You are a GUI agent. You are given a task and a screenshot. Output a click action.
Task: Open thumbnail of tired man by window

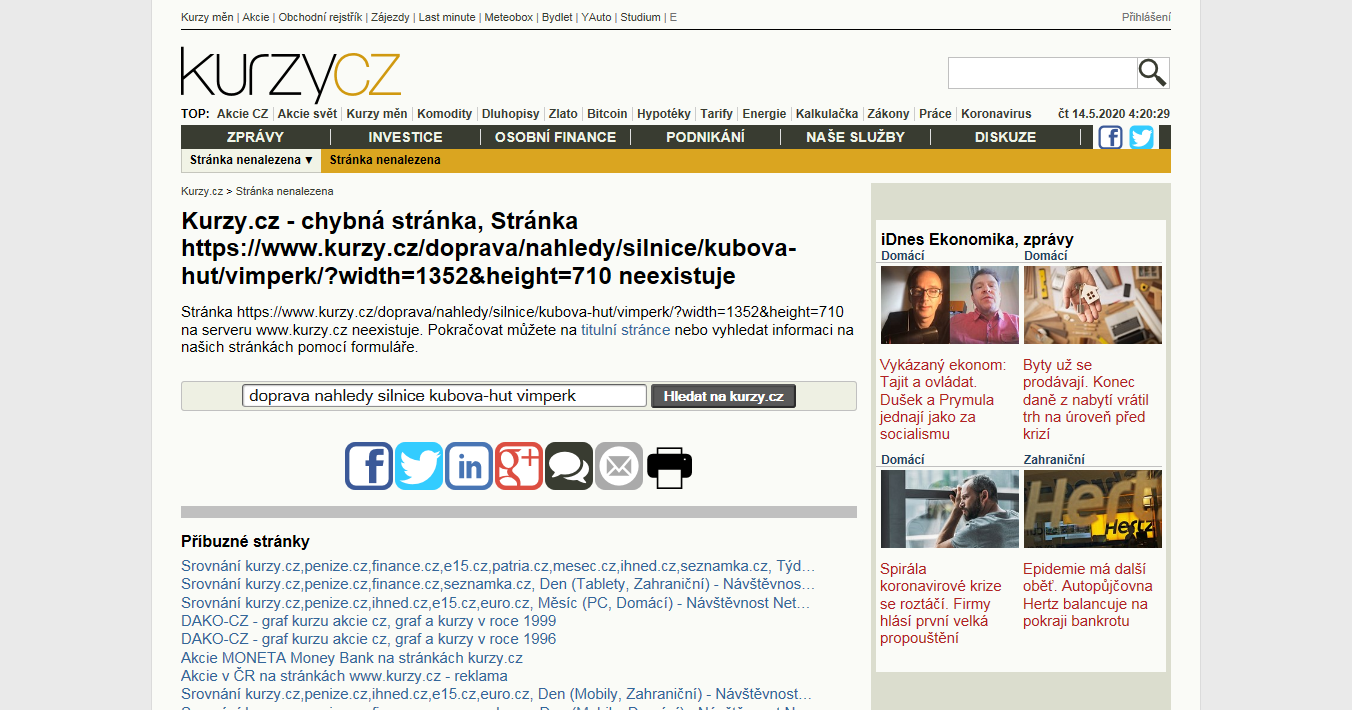pos(949,509)
